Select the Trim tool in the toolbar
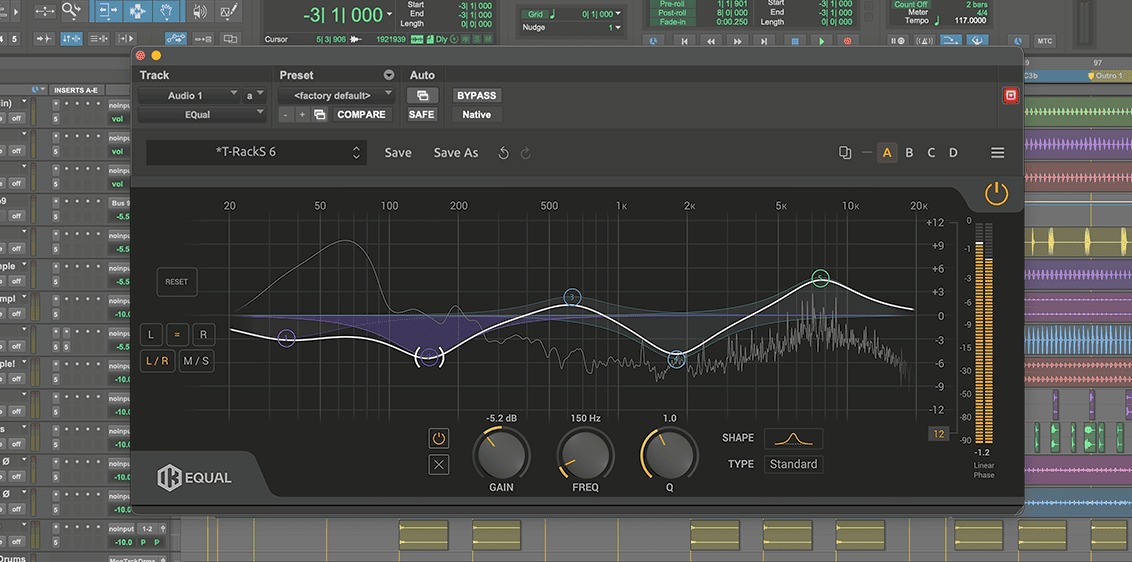Screen dimensions: 1132x562 pos(107,10)
